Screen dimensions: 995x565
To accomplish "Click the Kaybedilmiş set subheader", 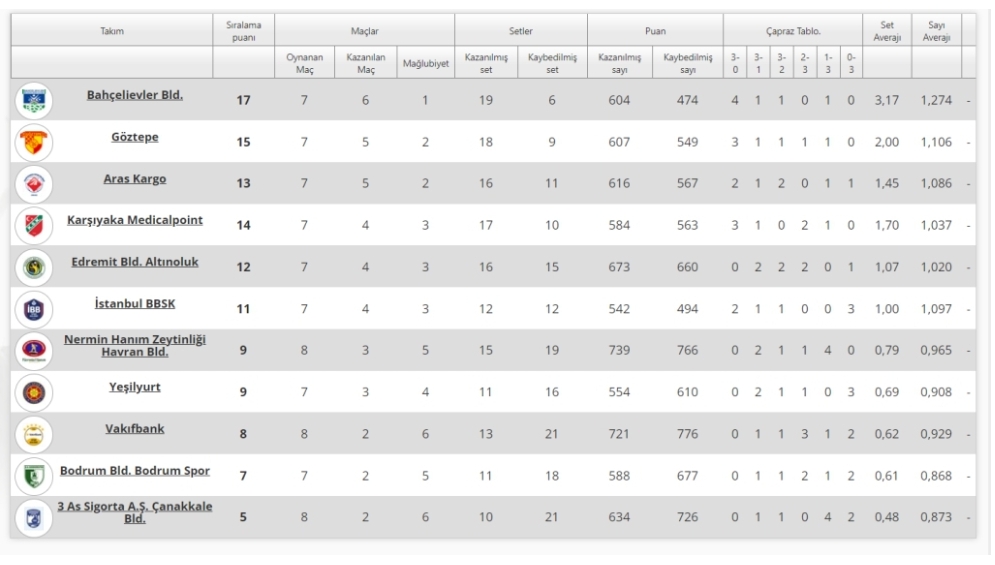I will pyautogui.click(x=553, y=63).
